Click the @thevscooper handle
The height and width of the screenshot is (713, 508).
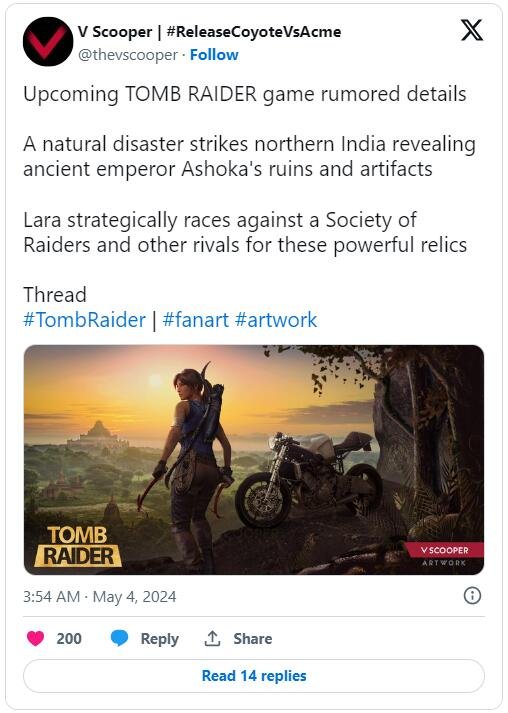(127, 55)
